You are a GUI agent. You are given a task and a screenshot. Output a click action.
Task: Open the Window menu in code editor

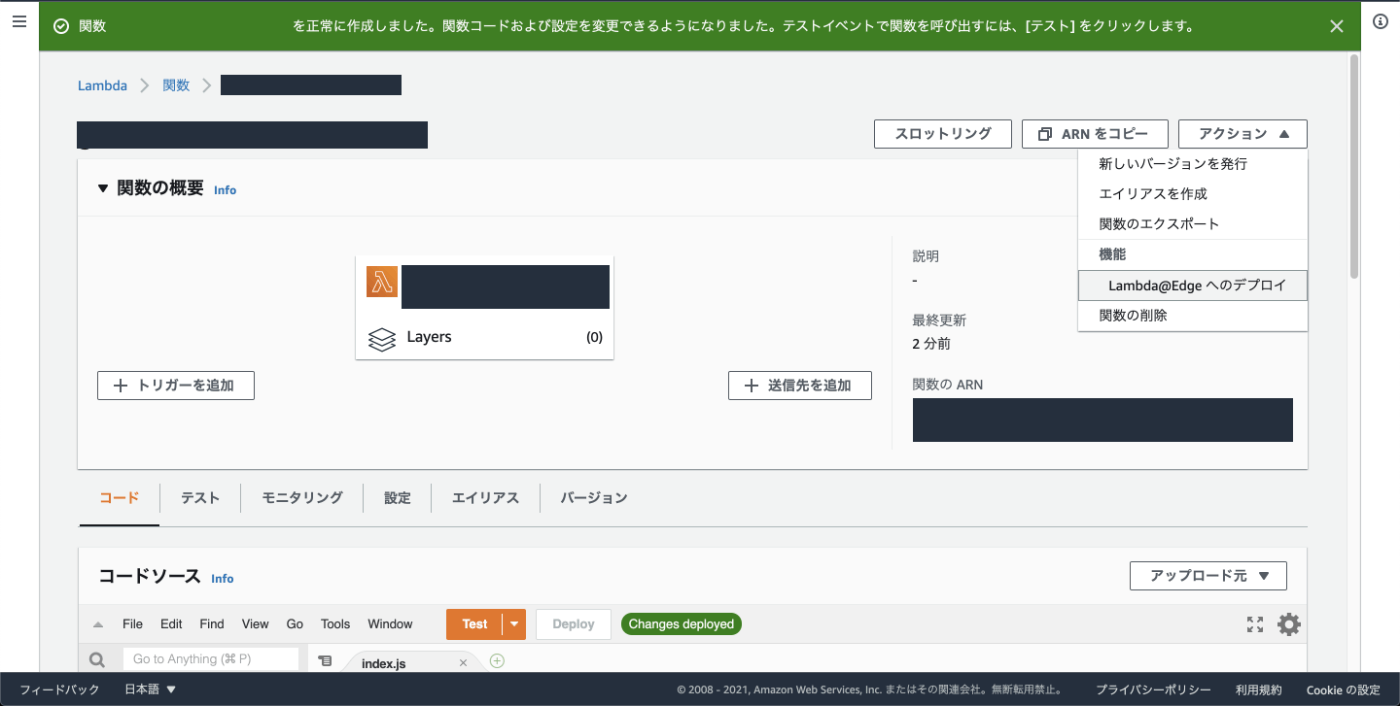390,624
